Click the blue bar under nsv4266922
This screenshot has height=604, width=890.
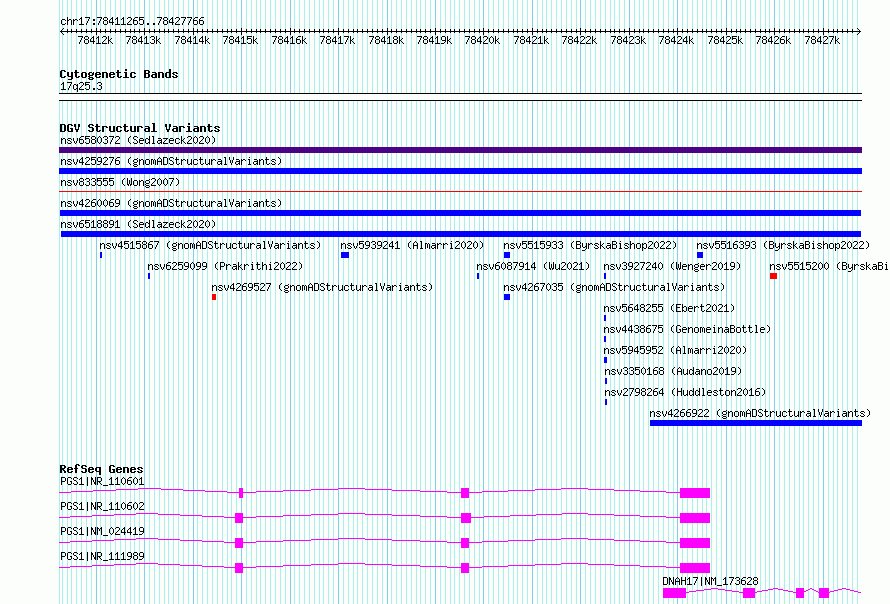[x=756, y=423]
